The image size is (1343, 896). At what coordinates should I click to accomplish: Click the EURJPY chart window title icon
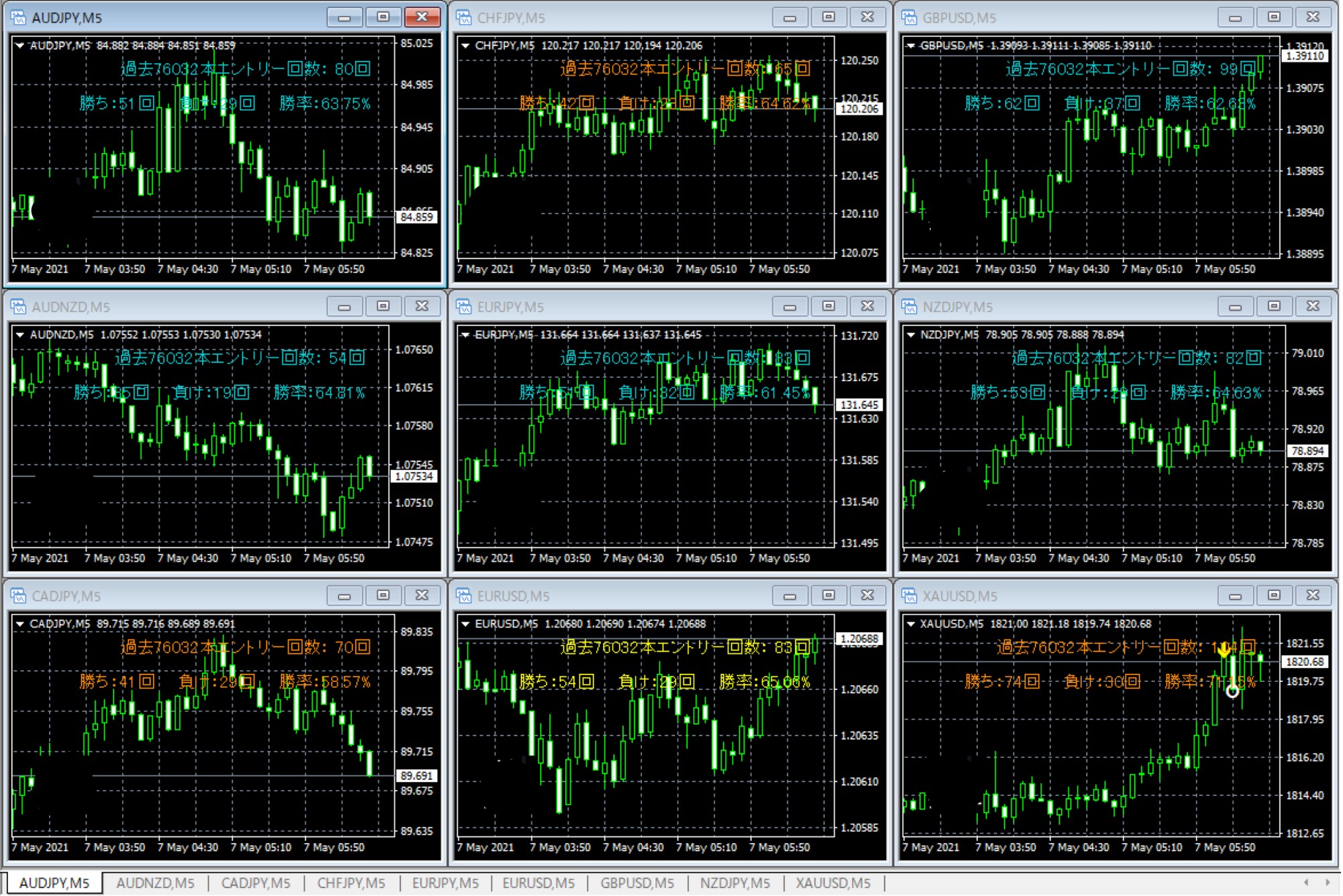pos(464,307)
